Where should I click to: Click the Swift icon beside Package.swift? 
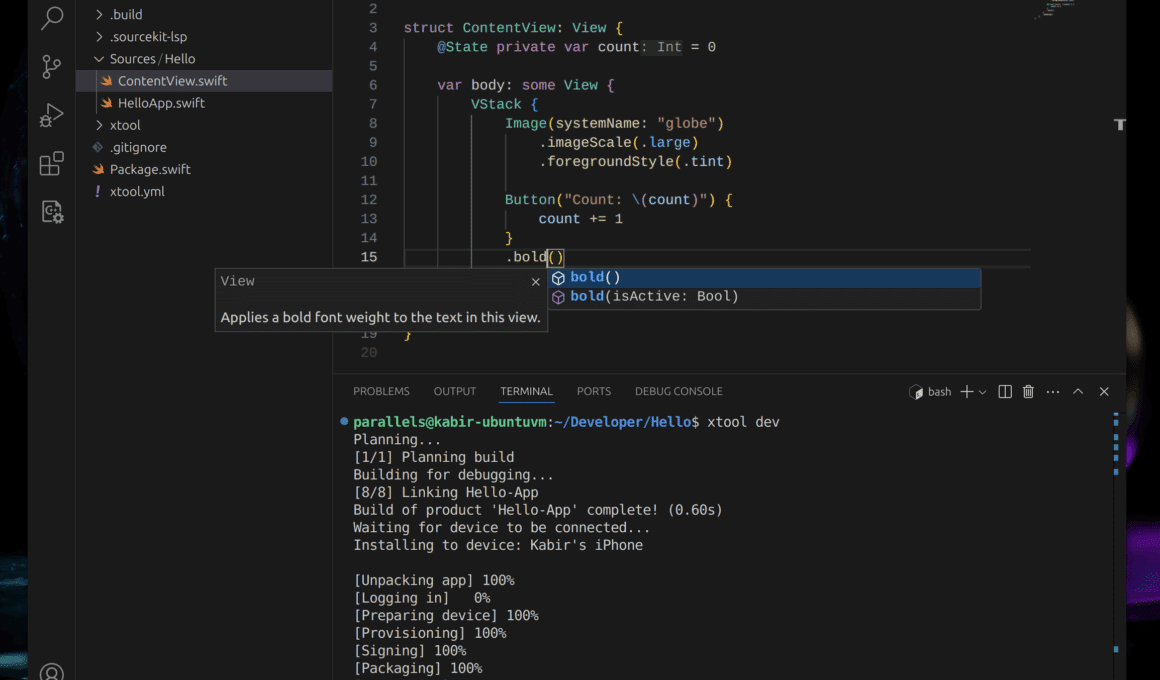[98, 169]
